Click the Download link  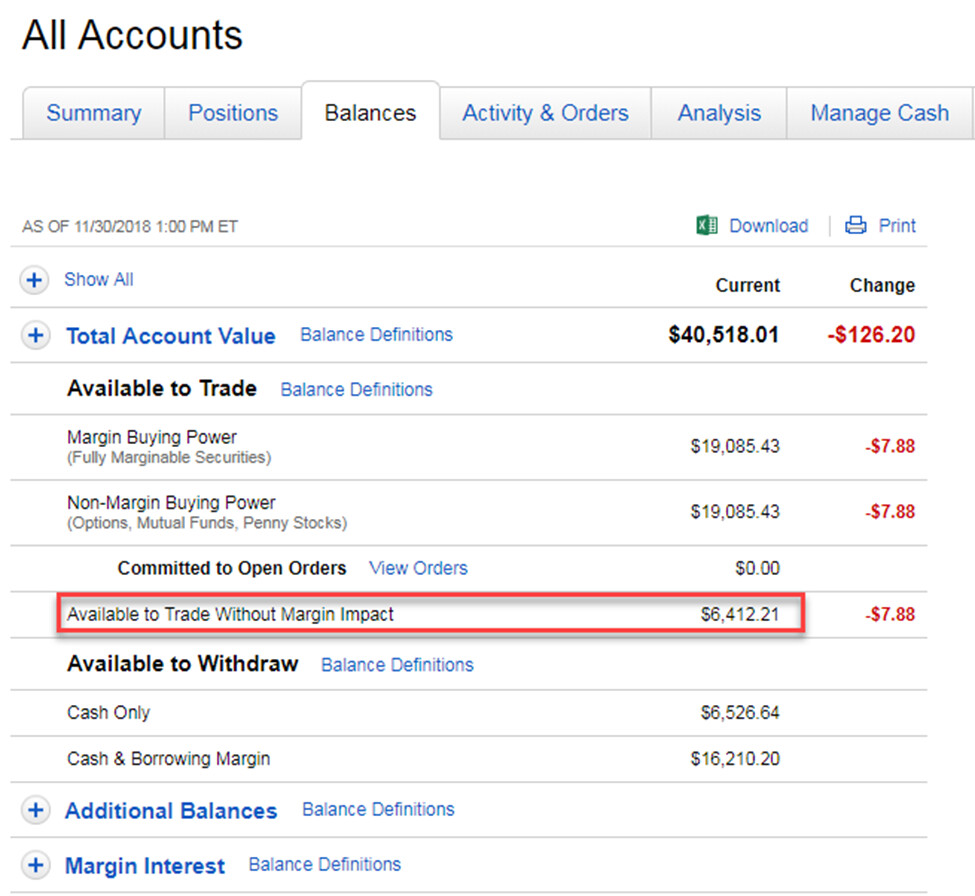tap(768, 226)
